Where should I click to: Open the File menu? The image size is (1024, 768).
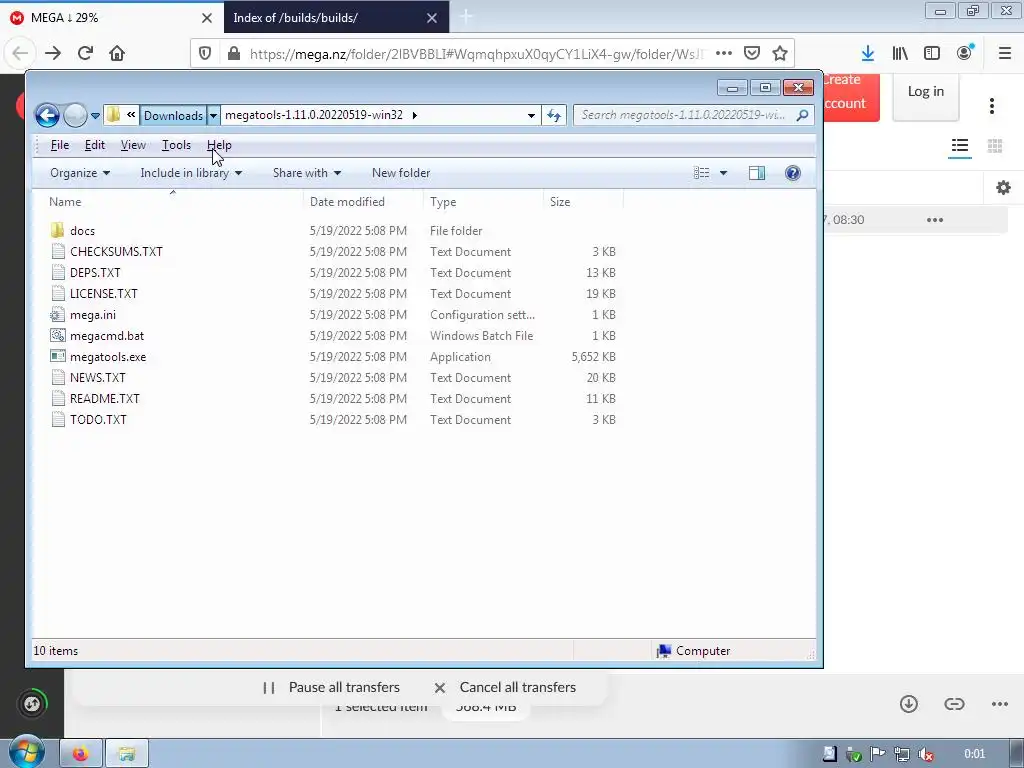point(59,145)
